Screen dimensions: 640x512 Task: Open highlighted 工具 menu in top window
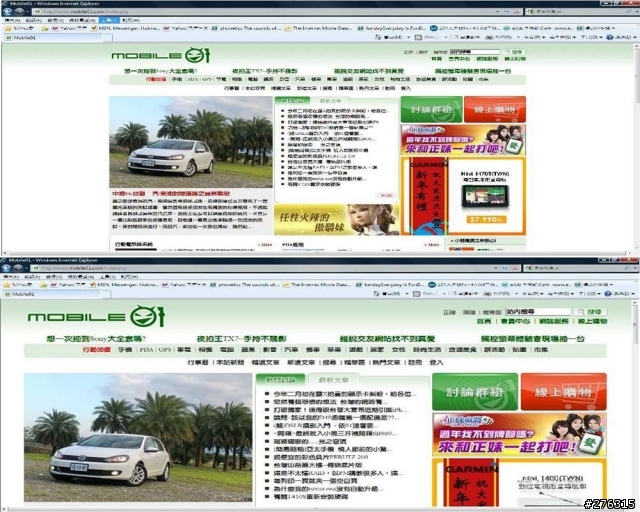[109, 20]
